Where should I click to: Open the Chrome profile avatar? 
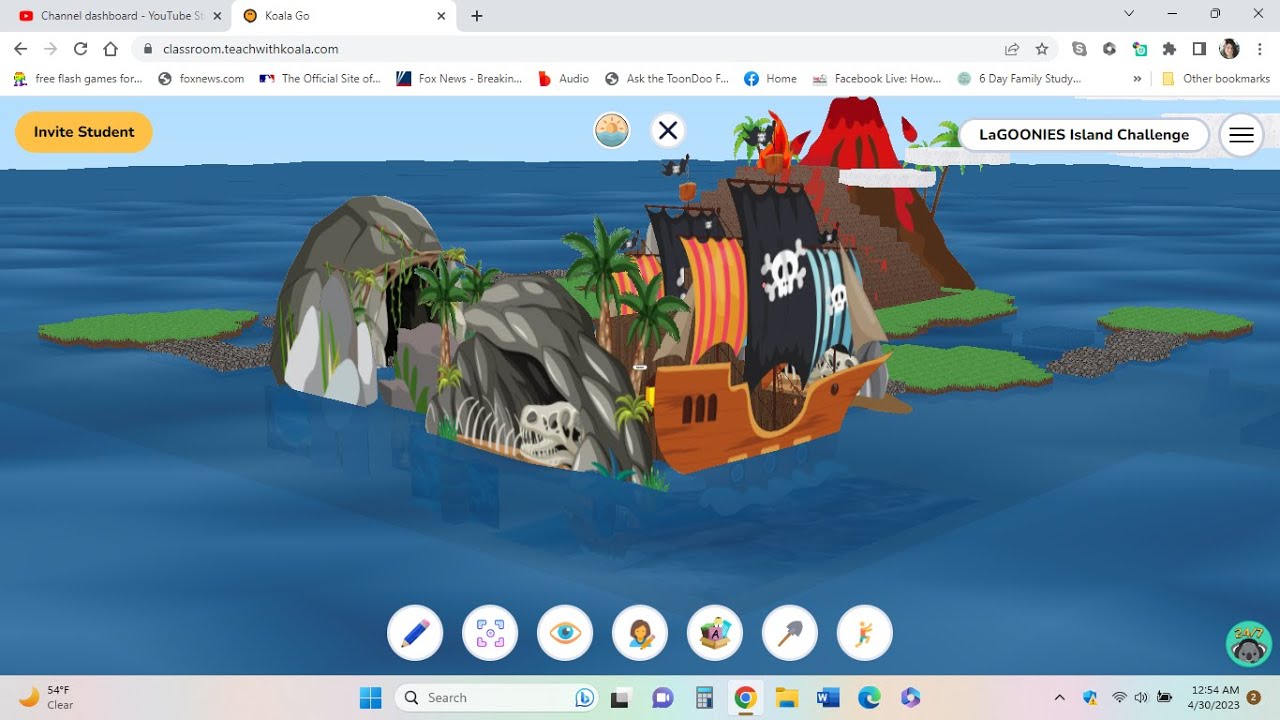(1229, 49)
